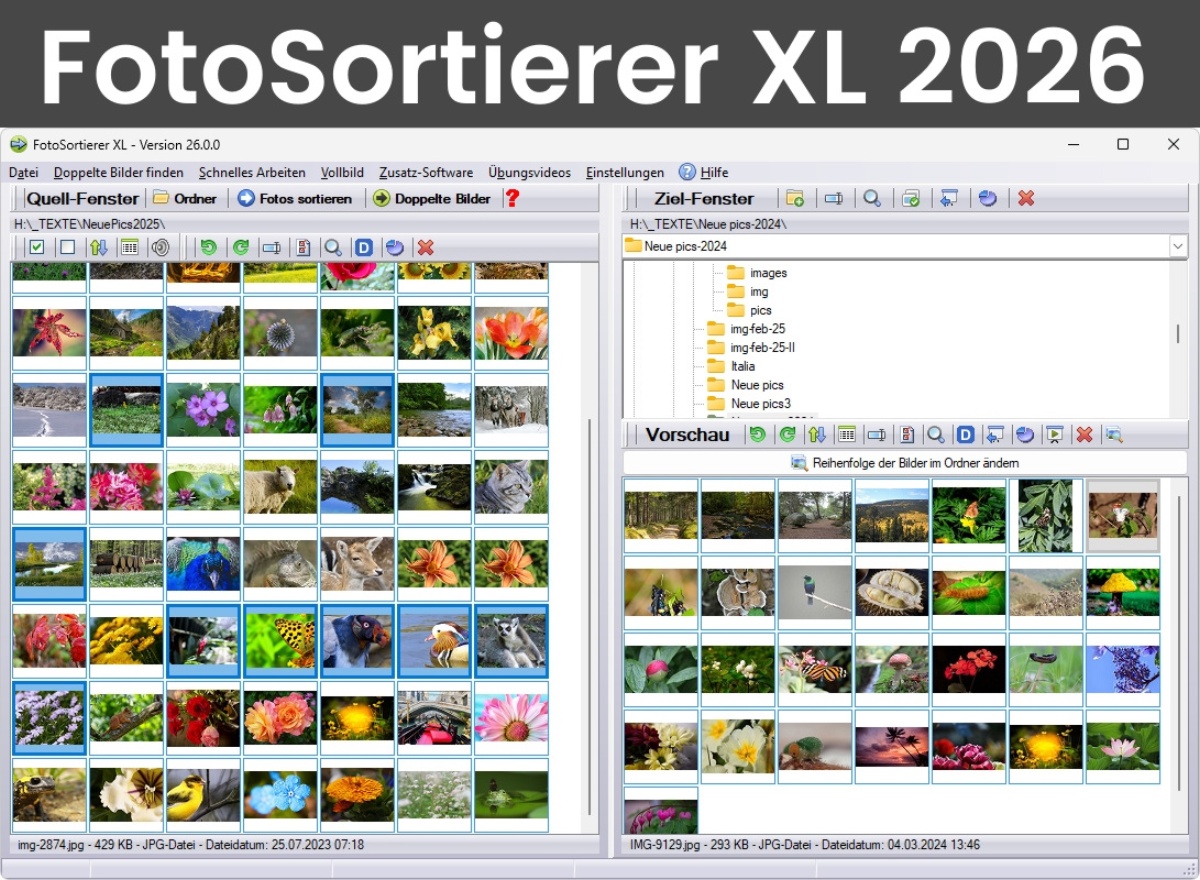Viewport: 1200px width, 880px height.
Task: Rotate left using Quell-Fenster green arrow icon
Action: [208, 247]
